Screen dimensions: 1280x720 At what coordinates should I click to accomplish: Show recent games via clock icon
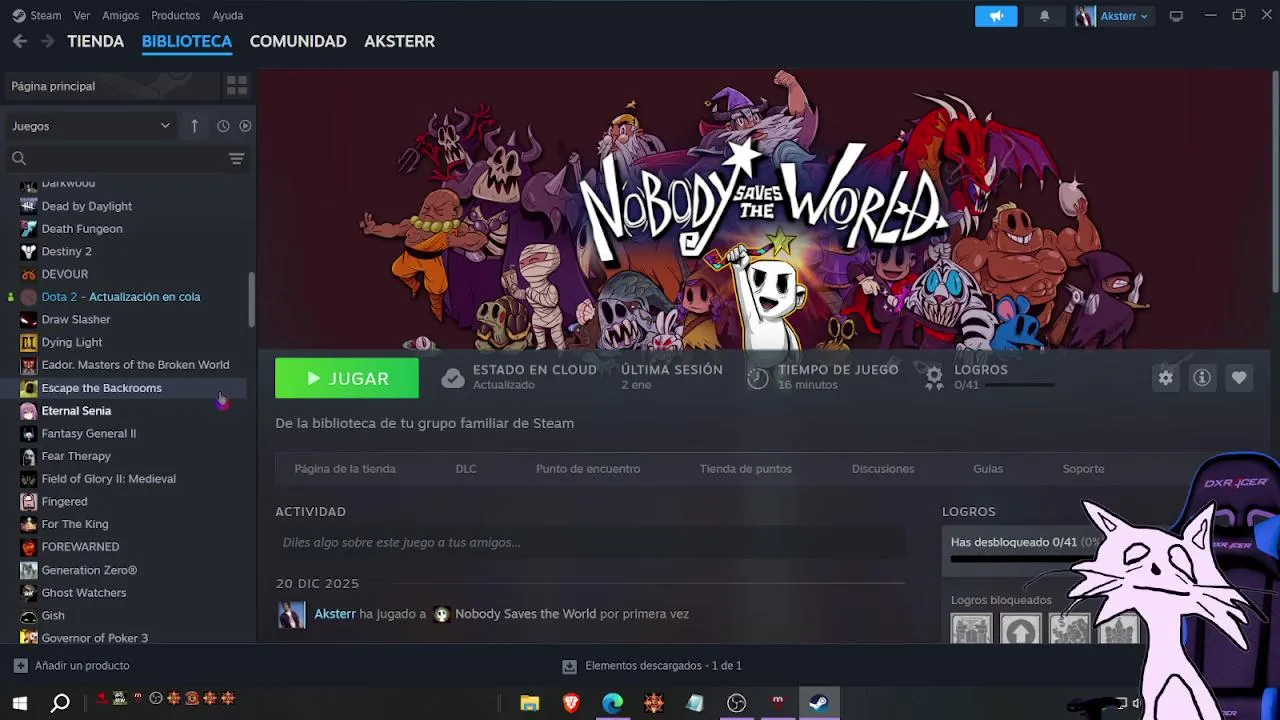tap(223, 126)
